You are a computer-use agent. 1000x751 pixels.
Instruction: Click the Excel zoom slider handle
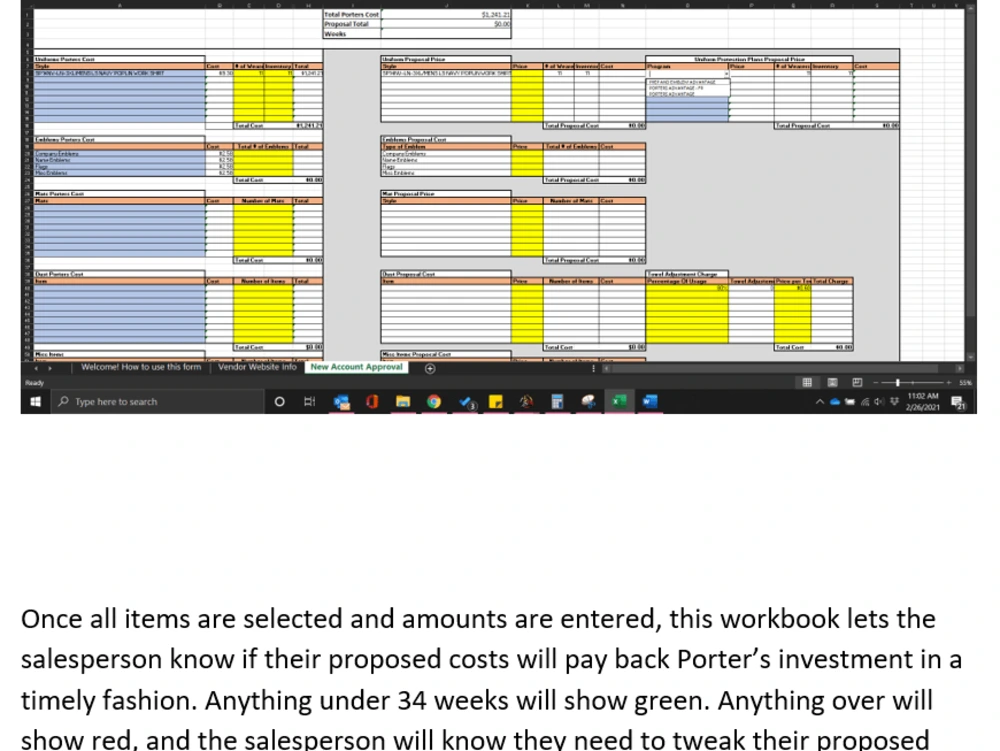tap(897, 383)
